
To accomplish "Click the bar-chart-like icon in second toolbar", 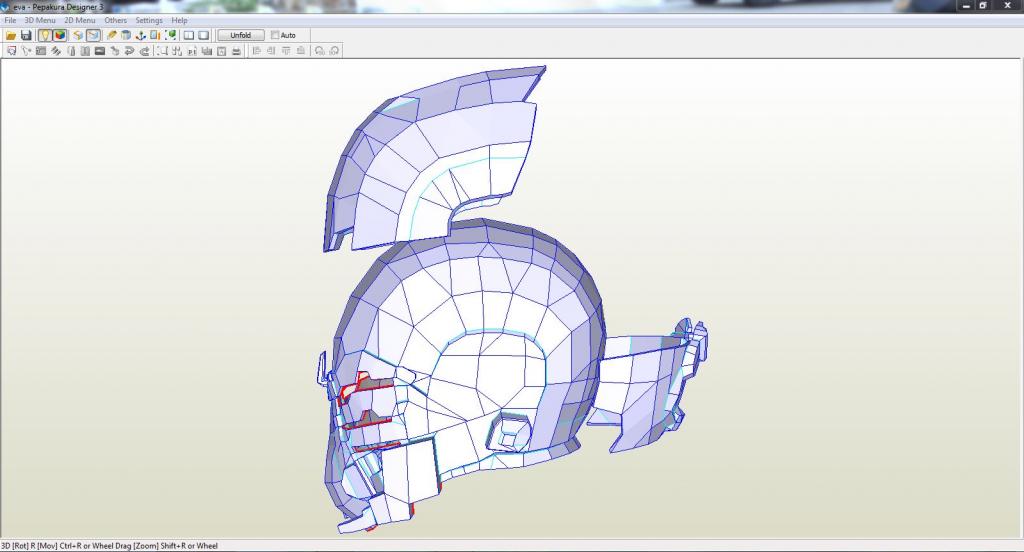I will click(x=206, y=50).
